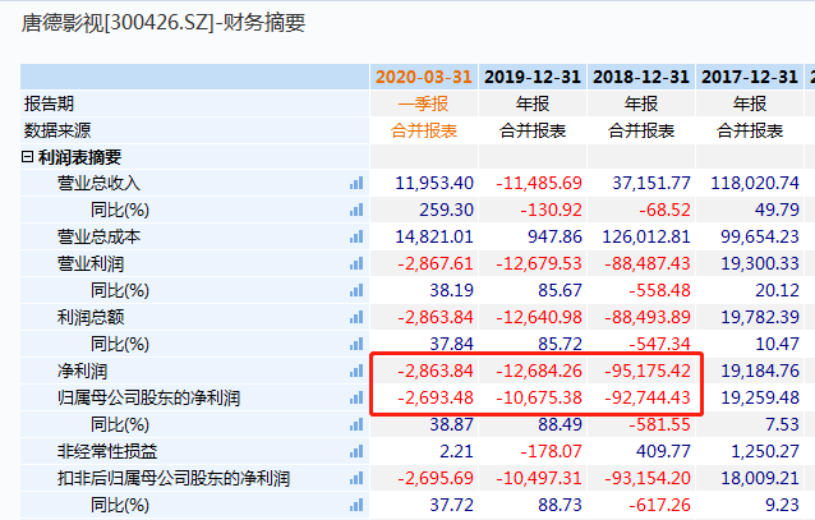Open chart icon for 净利润 row
Image resolution: width=815 pixels, height=520 pixels.
point(357,371)
